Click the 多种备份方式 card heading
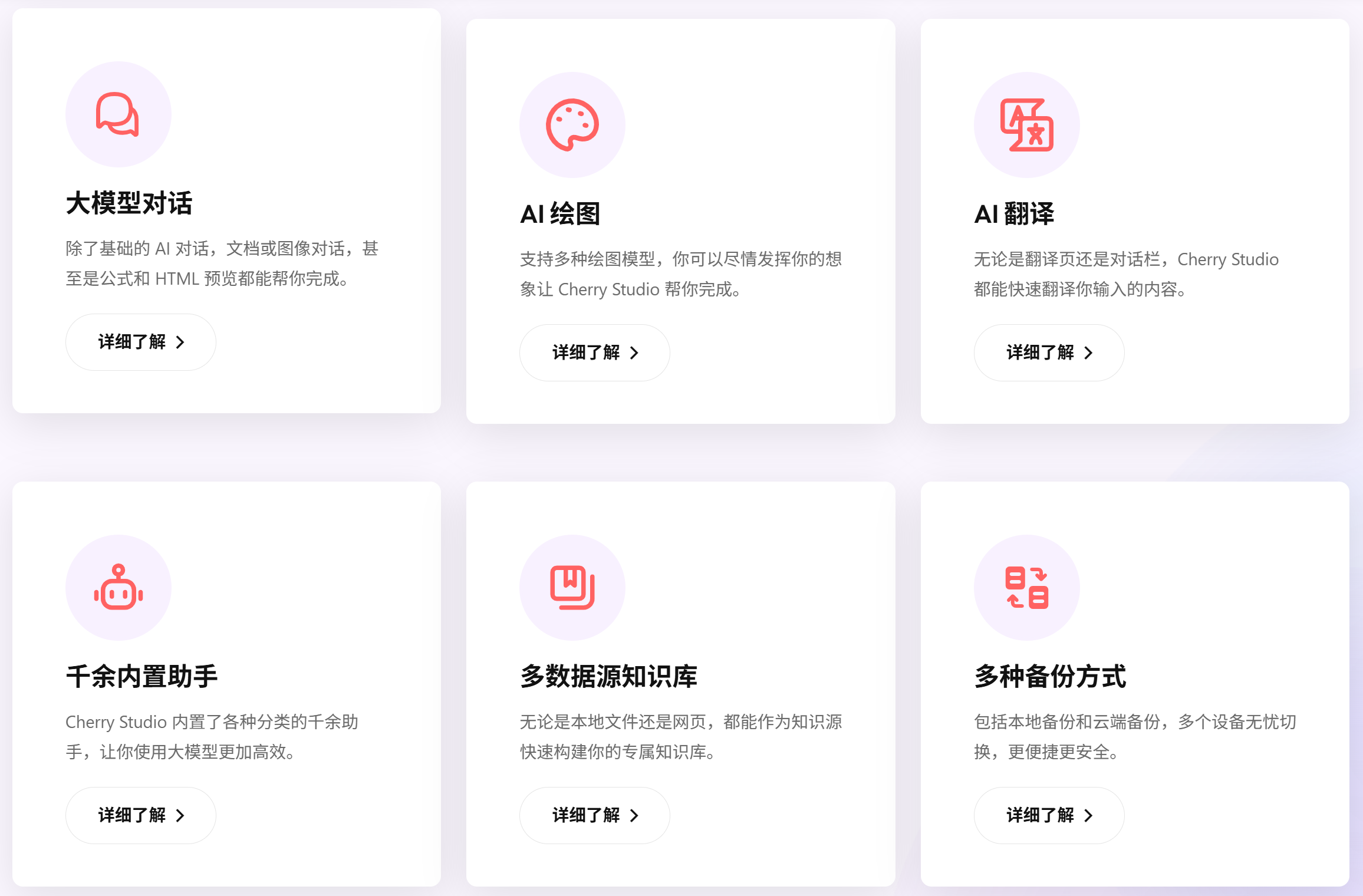Viewport: 1363px width, 896px height. [1050, 676]
